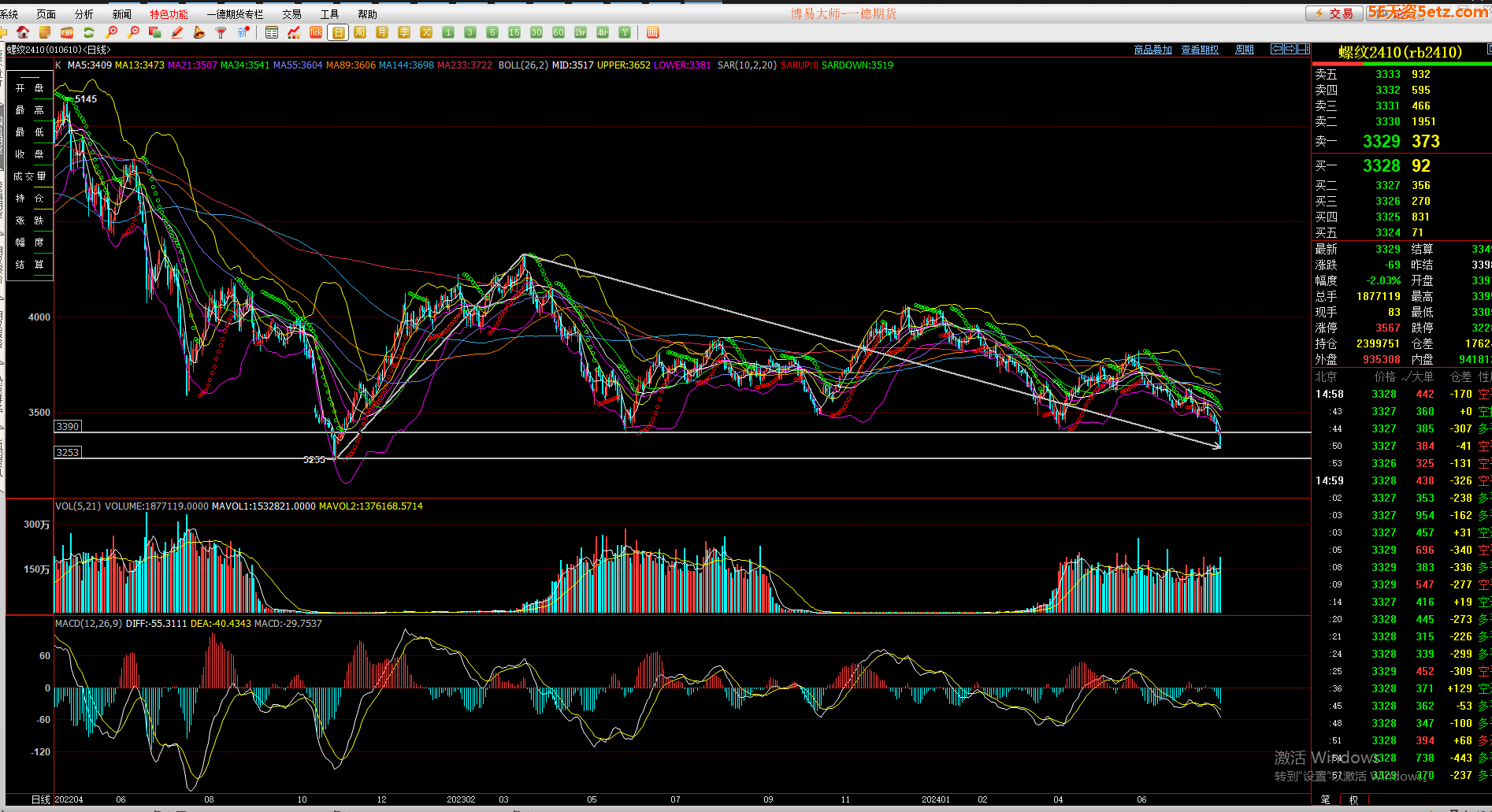Toggle the 15-minute period button
Image resolution: width=1492 pixels, height=812 pixels.
[514, 32]
